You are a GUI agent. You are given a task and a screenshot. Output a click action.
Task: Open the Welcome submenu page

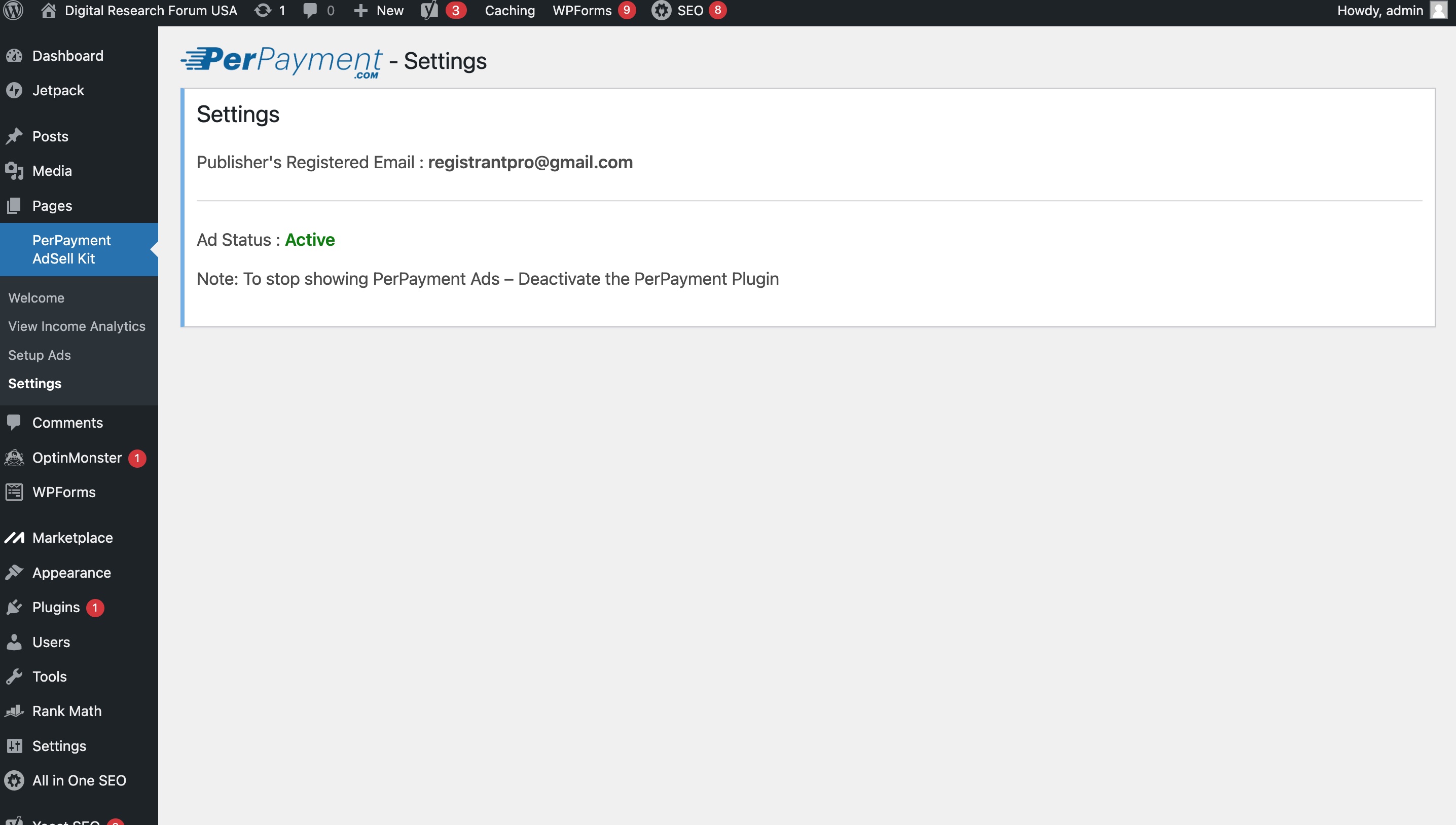pos(37,297)
